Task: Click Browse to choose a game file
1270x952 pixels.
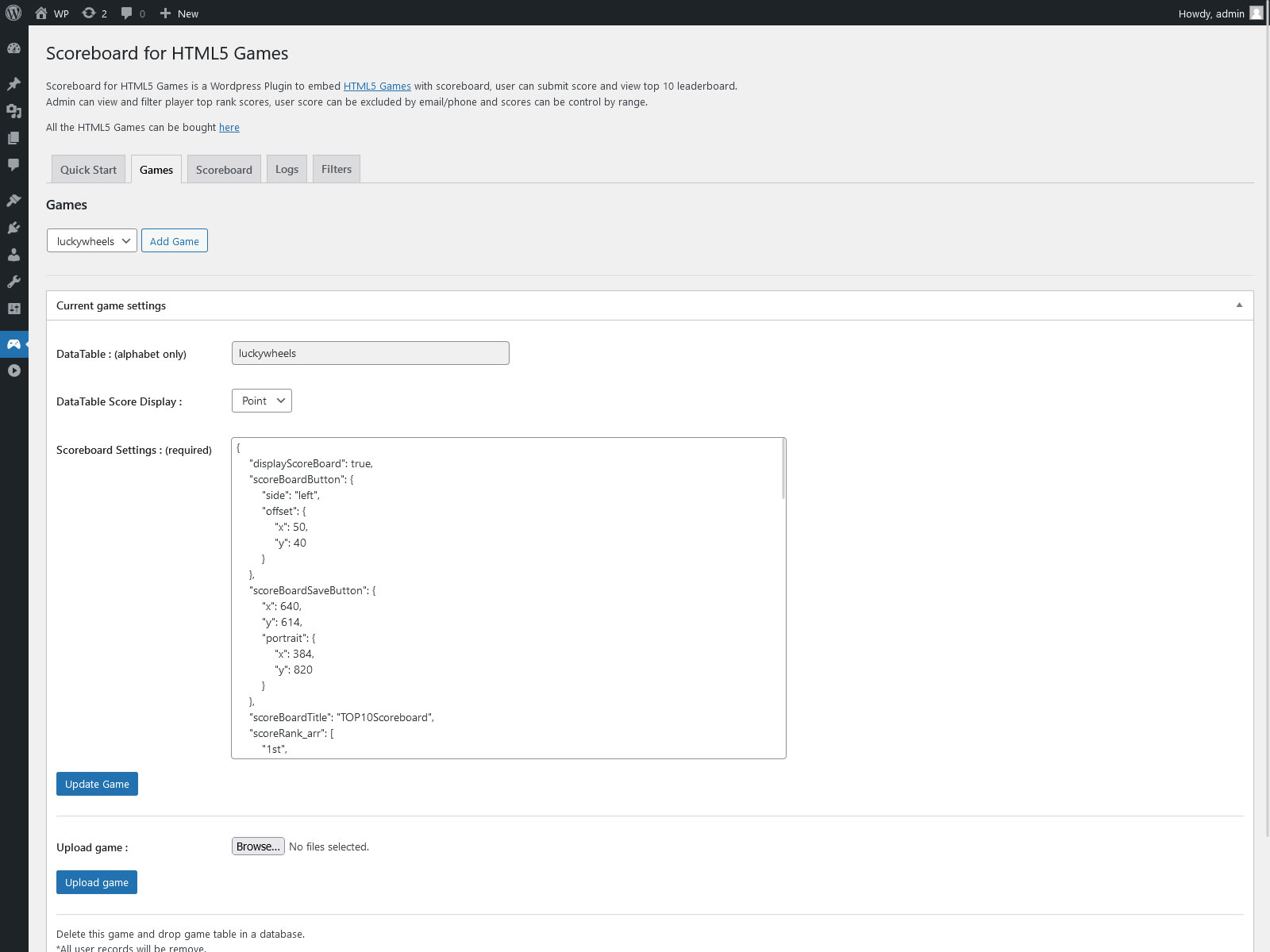Action: (258, 846)
